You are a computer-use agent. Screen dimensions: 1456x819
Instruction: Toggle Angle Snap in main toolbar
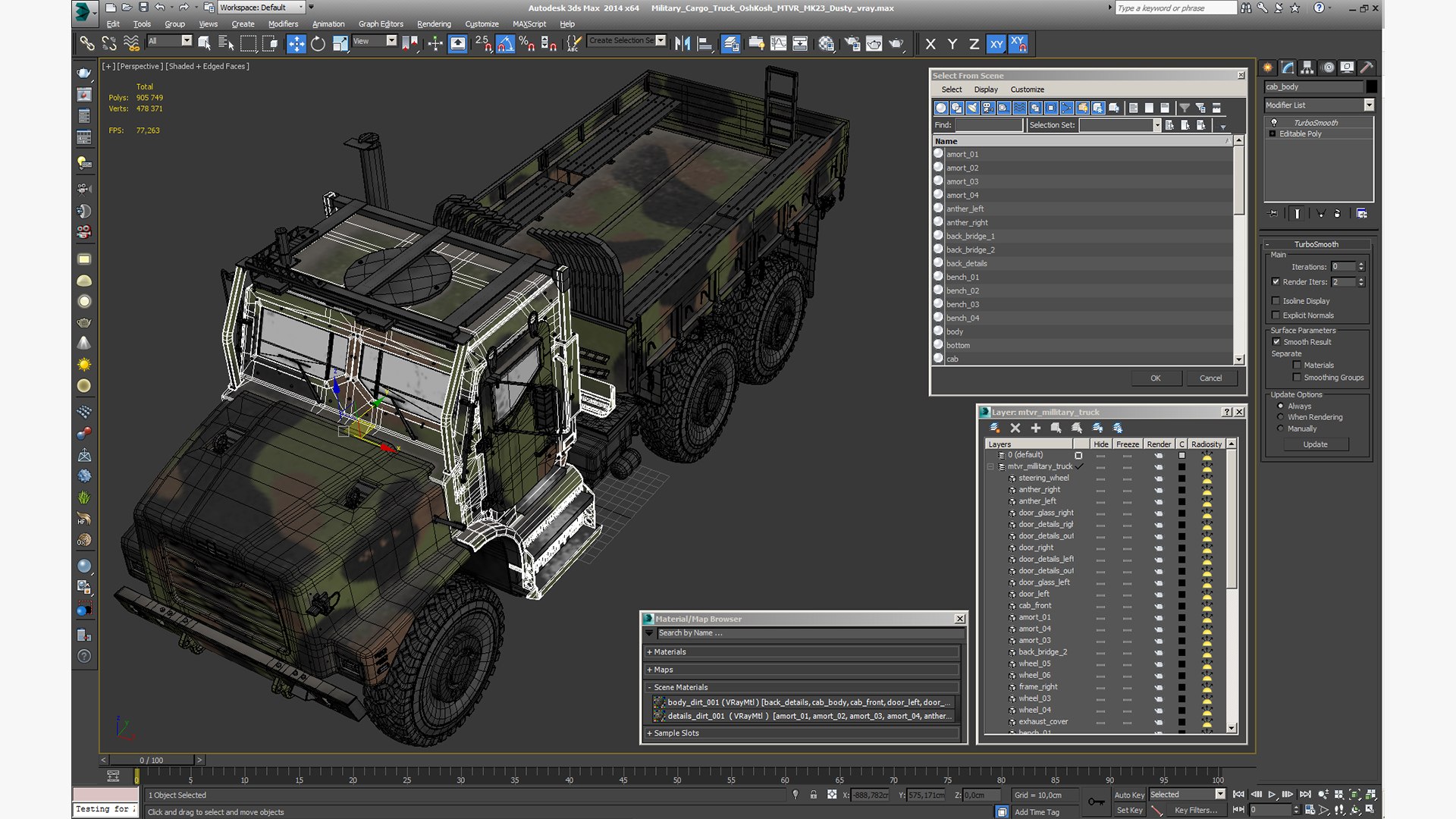pyautogui.click(x=505, y=44)
